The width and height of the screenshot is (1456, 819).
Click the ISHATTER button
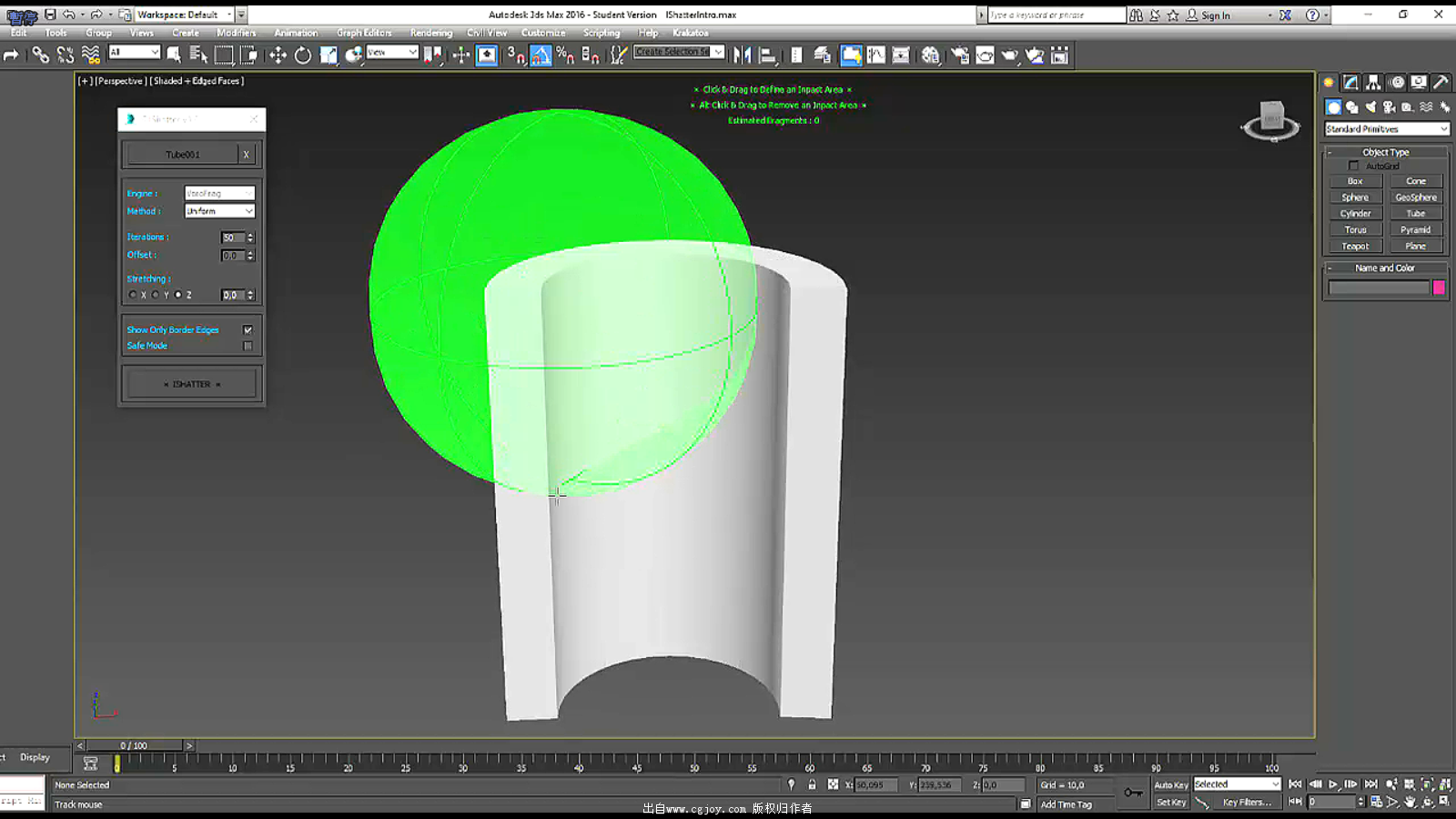(192, 384)
